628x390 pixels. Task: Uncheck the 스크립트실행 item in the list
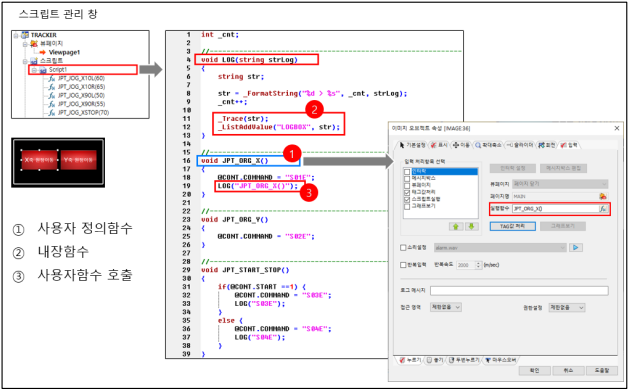(407, 199)
